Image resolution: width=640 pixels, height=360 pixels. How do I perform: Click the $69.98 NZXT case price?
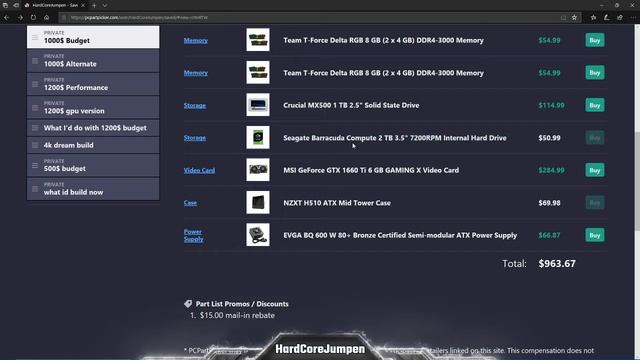point(549,203)
